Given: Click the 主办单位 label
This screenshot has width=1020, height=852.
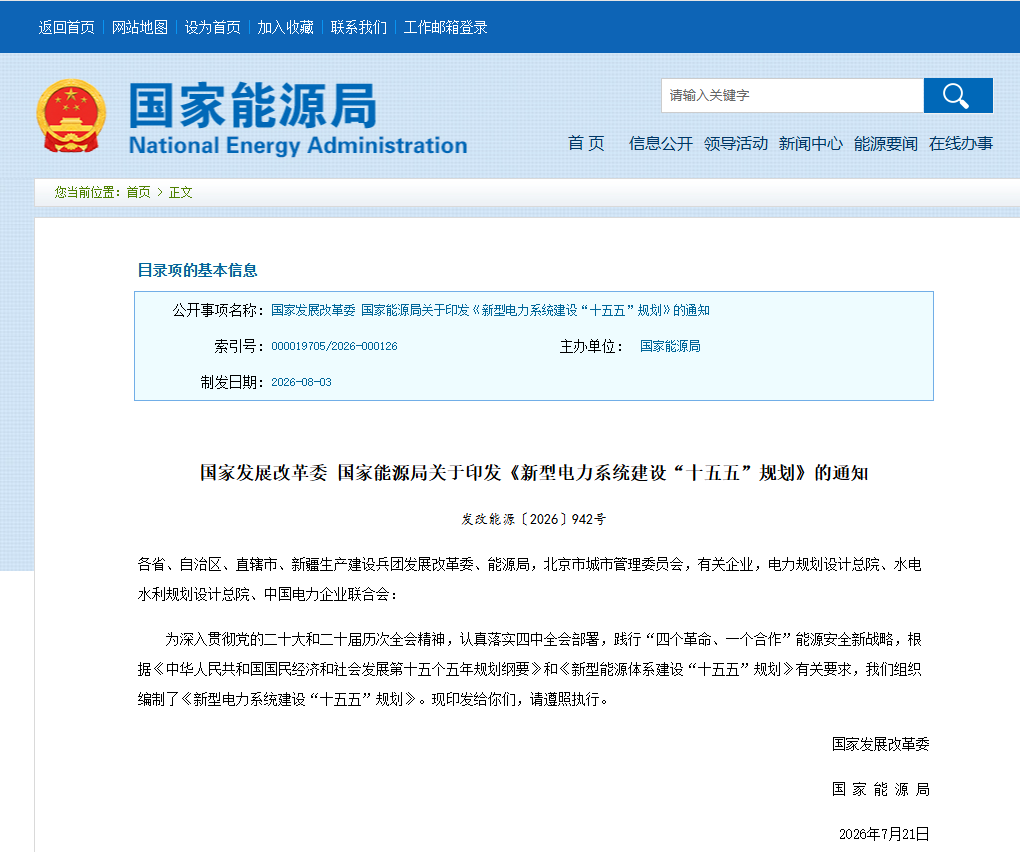Looking at the screenshot, I should coord(591,346).
